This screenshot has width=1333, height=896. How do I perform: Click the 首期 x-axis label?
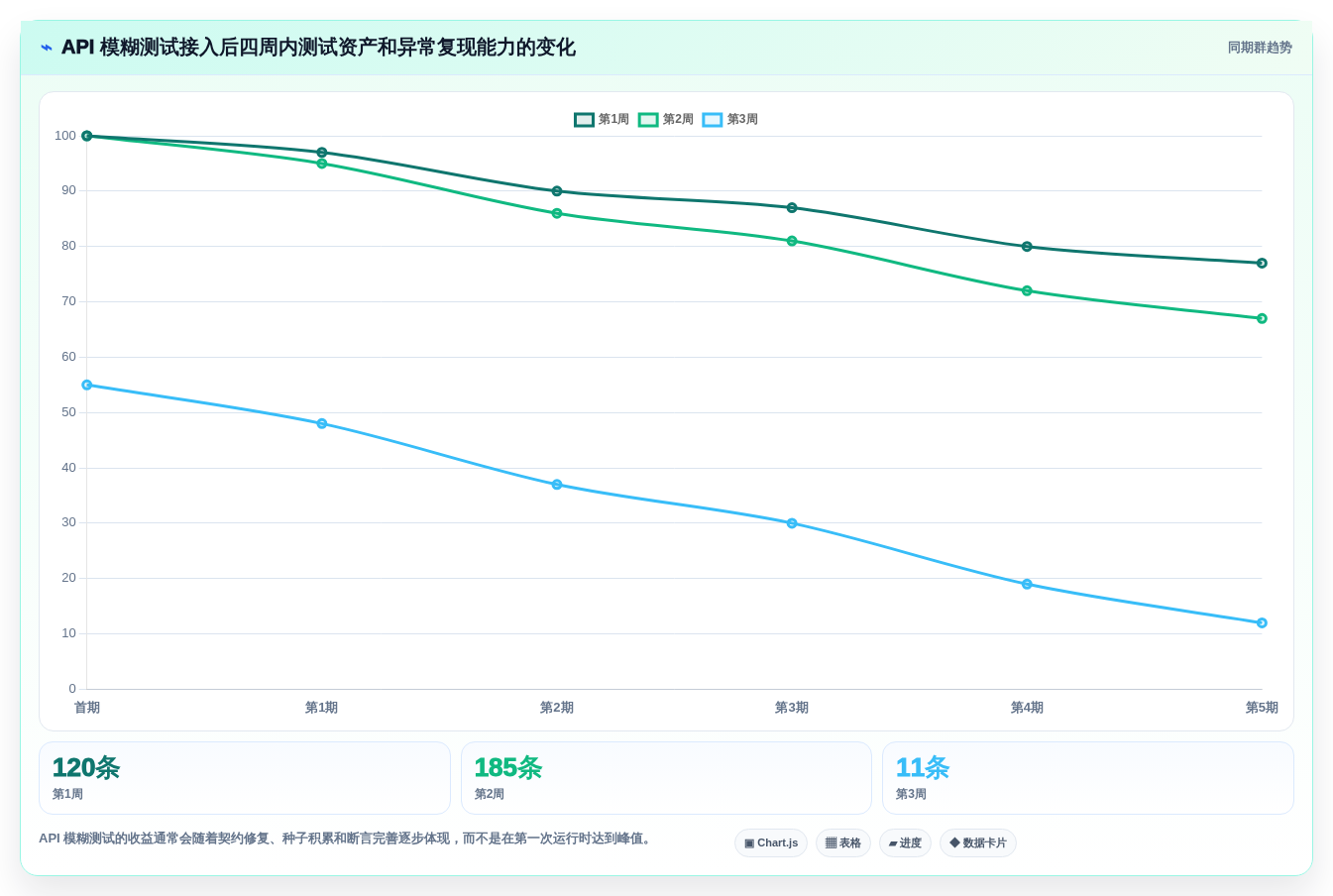coord(87,708)
